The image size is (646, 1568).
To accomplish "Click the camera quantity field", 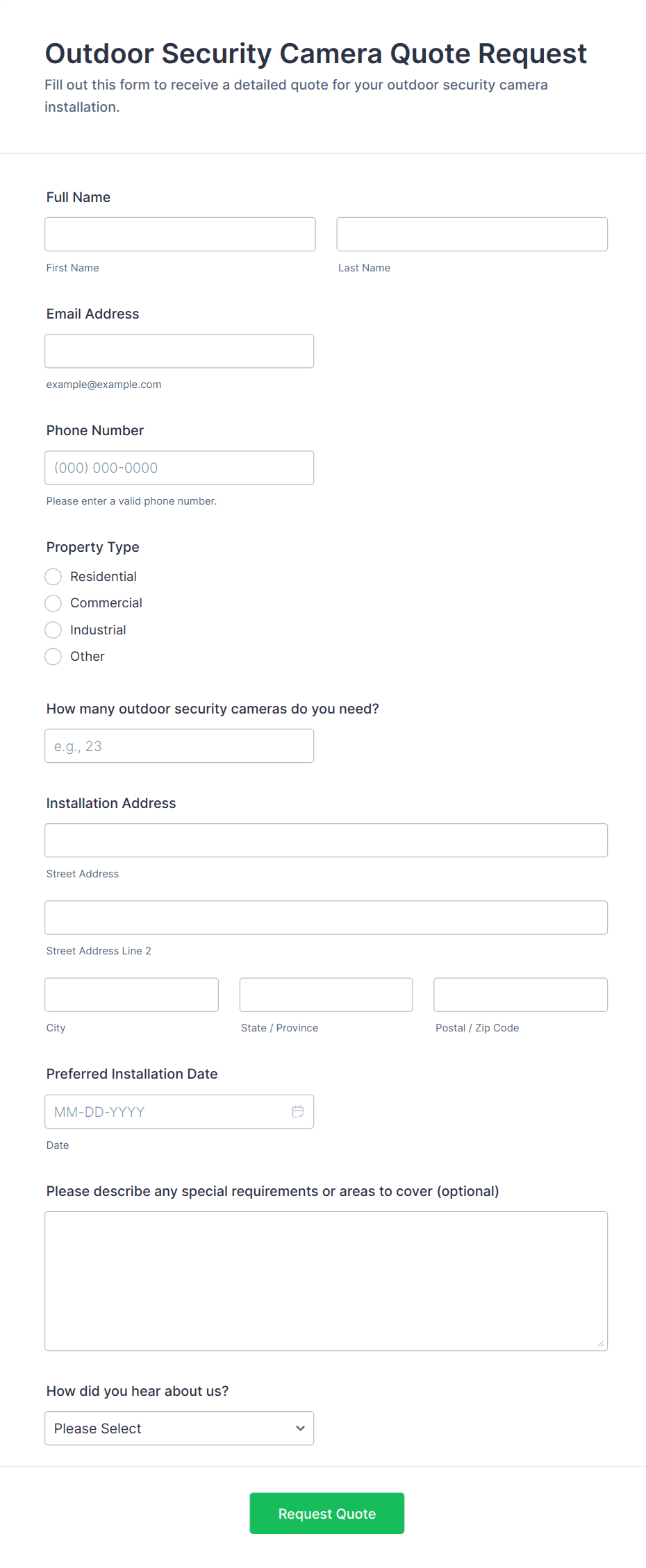I will pos(179,745).
